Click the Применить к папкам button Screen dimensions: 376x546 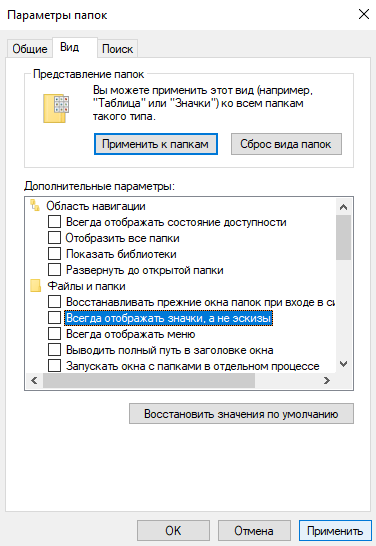pyautogui.click(x=156, y=144)
